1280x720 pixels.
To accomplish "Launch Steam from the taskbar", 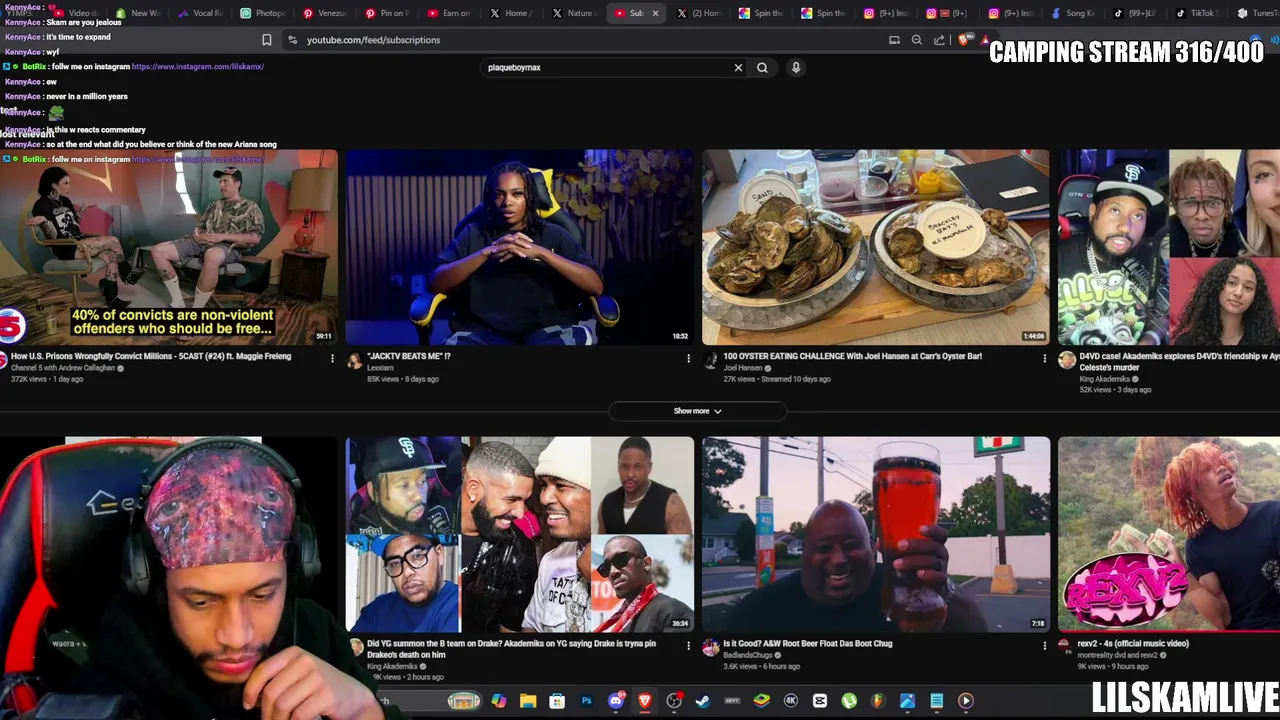I will 703,701.
